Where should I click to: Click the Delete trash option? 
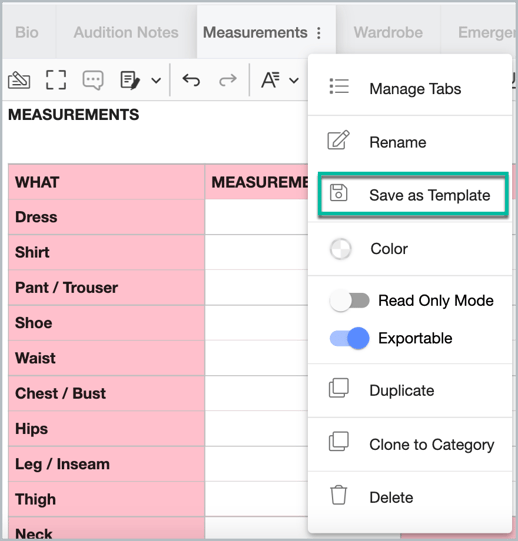tap(410, 497)
